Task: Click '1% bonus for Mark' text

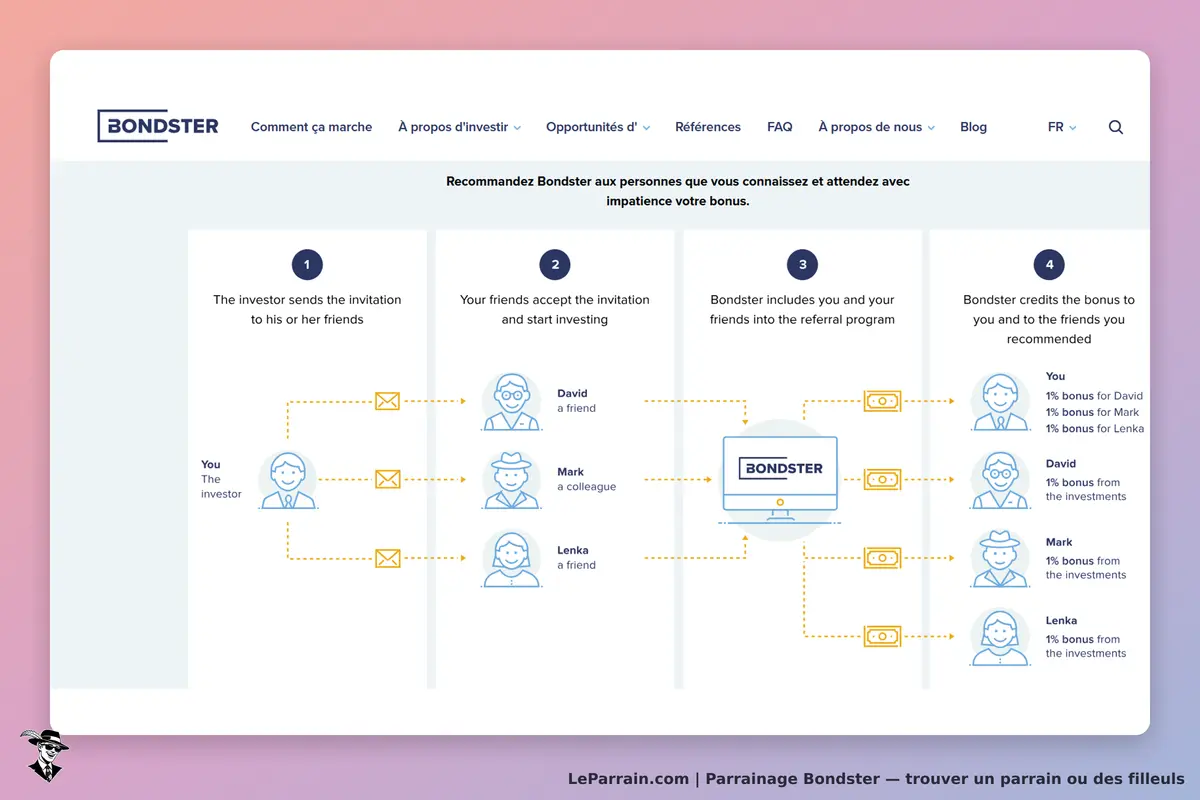Action: 1092,412
